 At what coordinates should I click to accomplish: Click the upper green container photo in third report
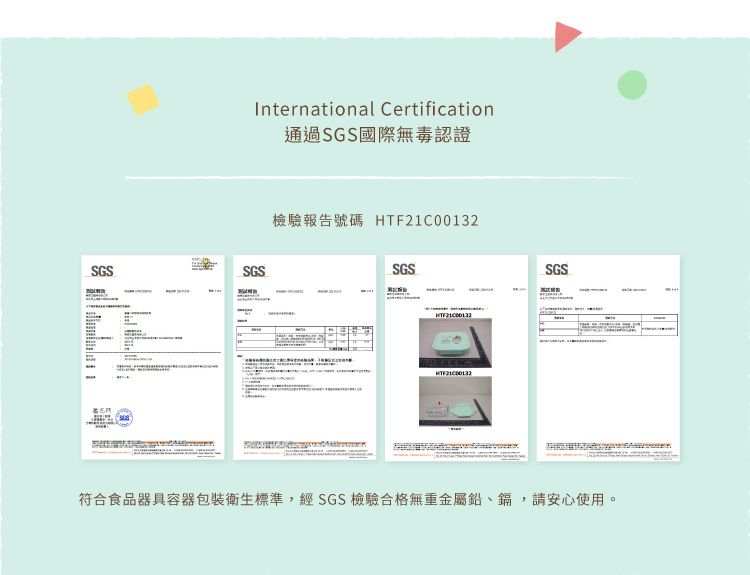pyautogui.click(x=455, y=343)
